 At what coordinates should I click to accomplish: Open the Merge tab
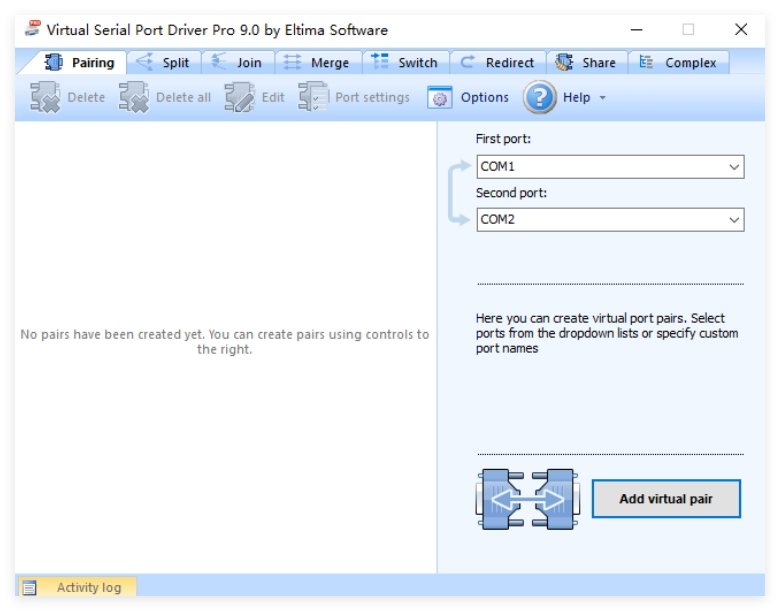tap(318, 63)
